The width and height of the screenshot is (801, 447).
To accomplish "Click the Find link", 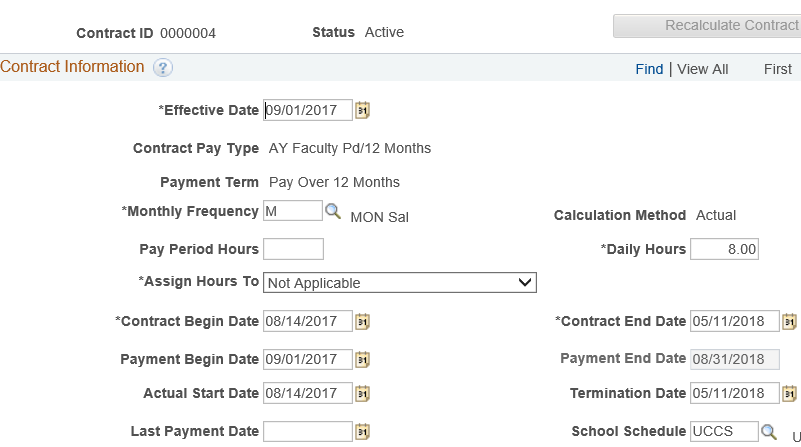I will coord(649,69).
